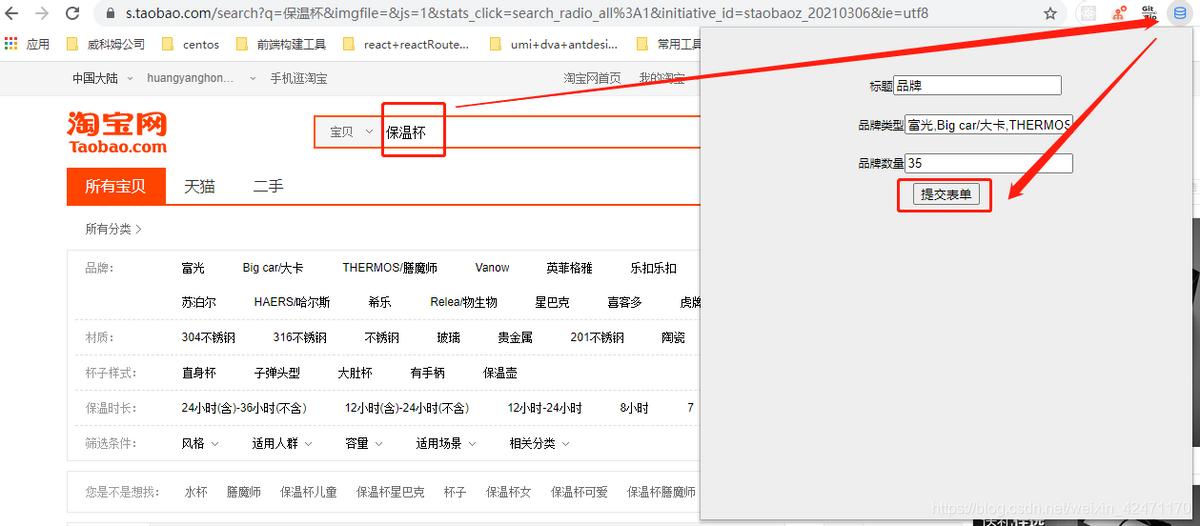This screenshot has height=526, width=1200.
Task: Open the umi+dva+antdesi bookmark folder
Action: [x=554, y=44]
